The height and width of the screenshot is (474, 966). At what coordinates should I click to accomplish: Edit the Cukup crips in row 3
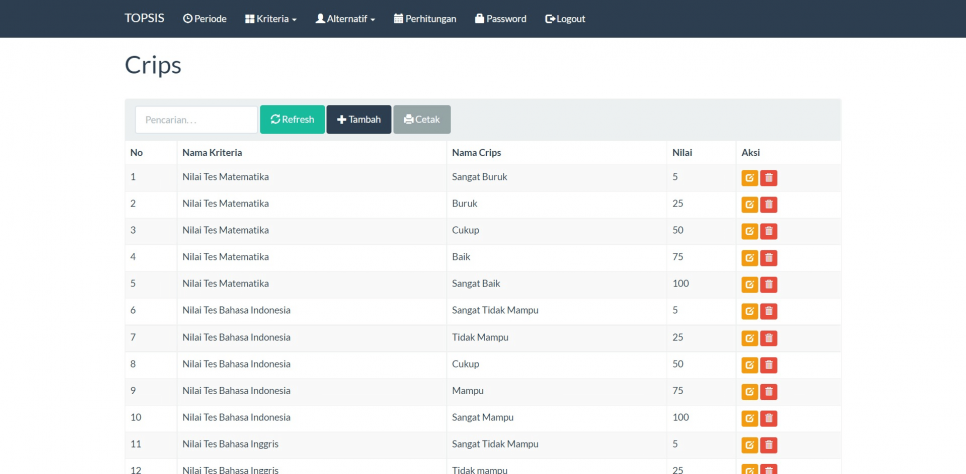point(749,231)
